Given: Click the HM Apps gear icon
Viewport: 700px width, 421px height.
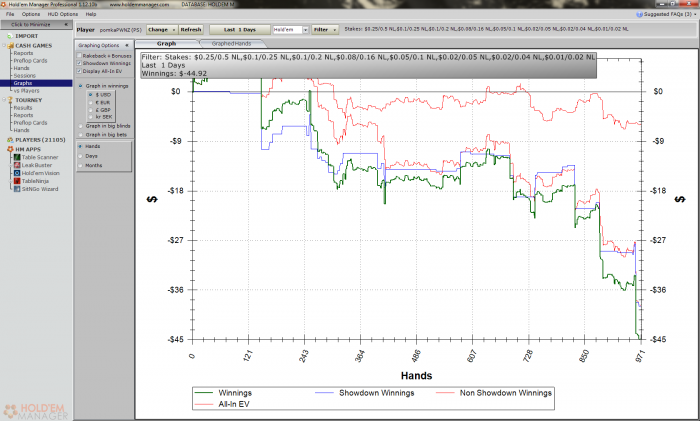Looking at the screenshot, I should 10,149.
